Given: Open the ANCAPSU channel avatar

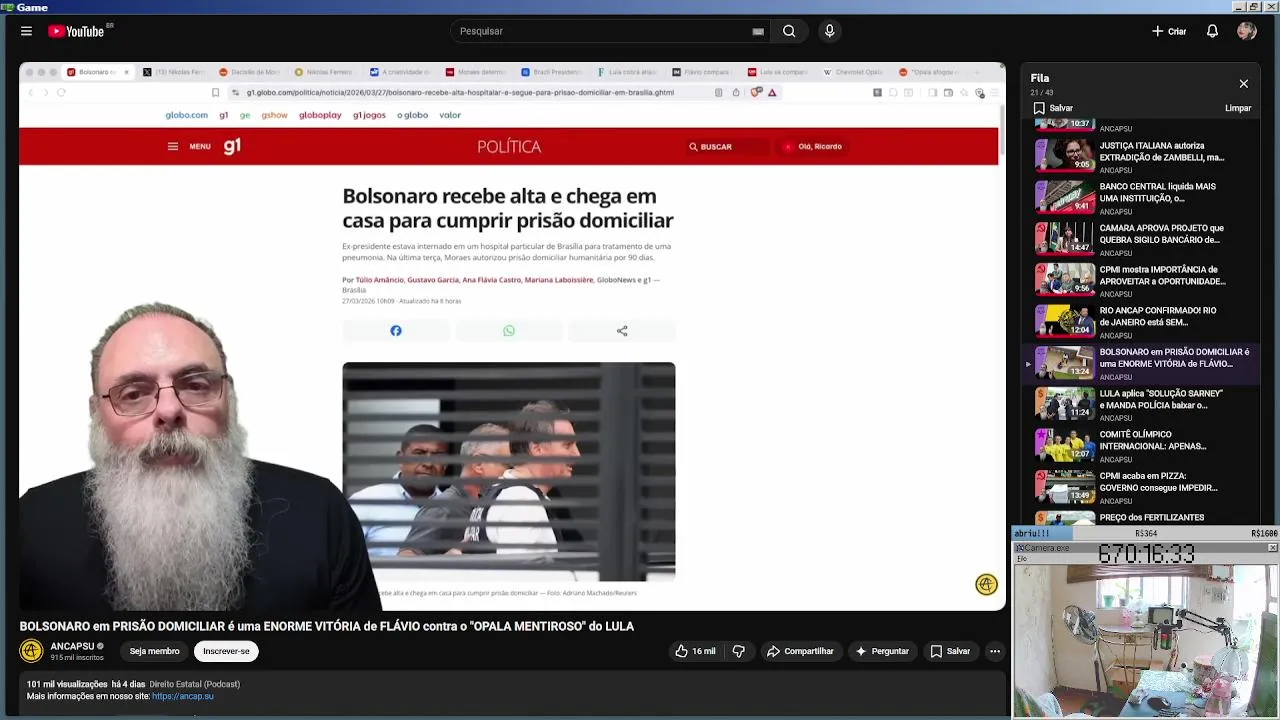Looking at the screenshot, I should click(31, 651).
